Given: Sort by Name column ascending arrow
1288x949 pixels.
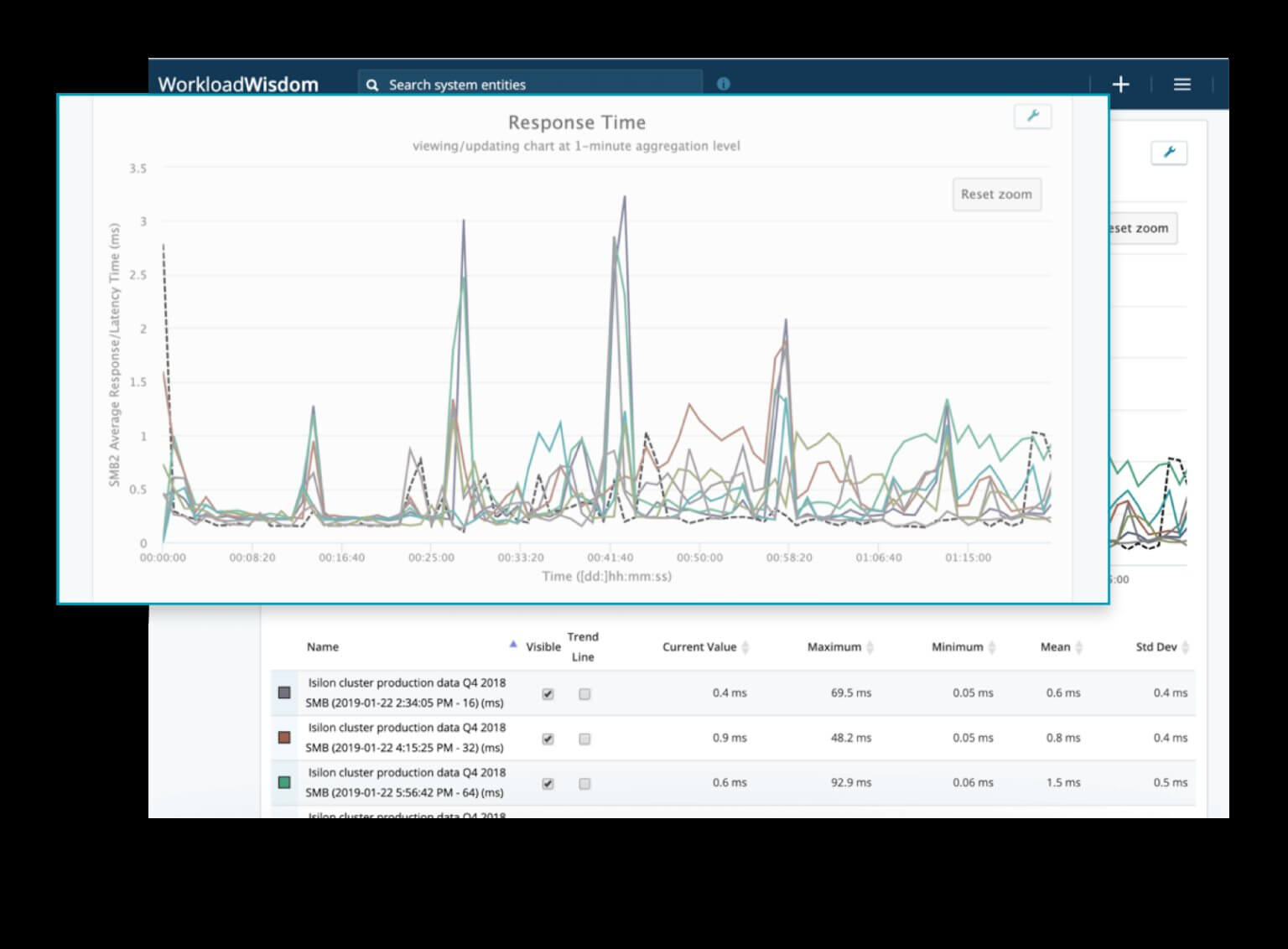Looking at the screenshot, I should [513, 645].
